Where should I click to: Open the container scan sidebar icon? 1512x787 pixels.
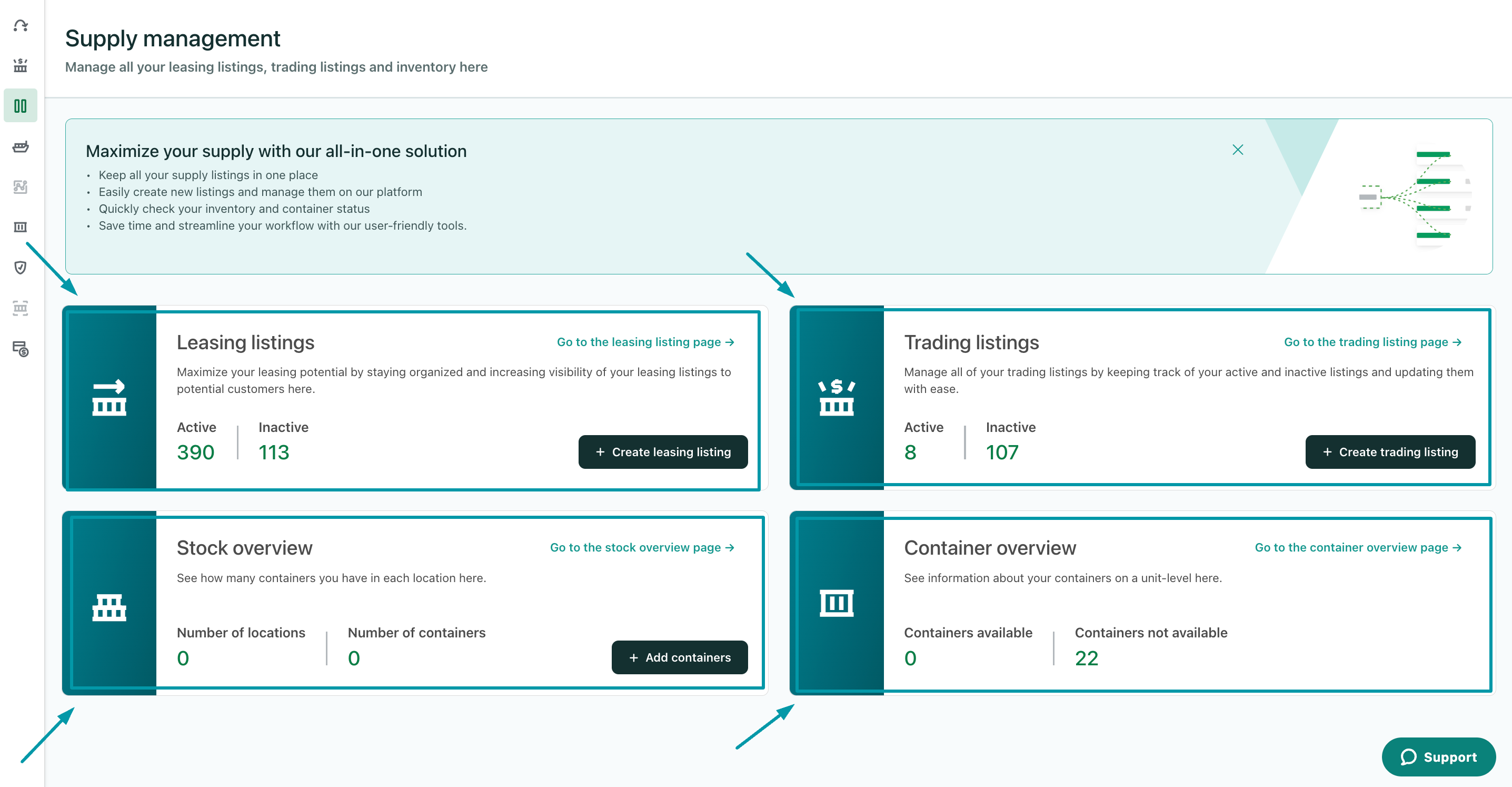click(x=21, y=308)
